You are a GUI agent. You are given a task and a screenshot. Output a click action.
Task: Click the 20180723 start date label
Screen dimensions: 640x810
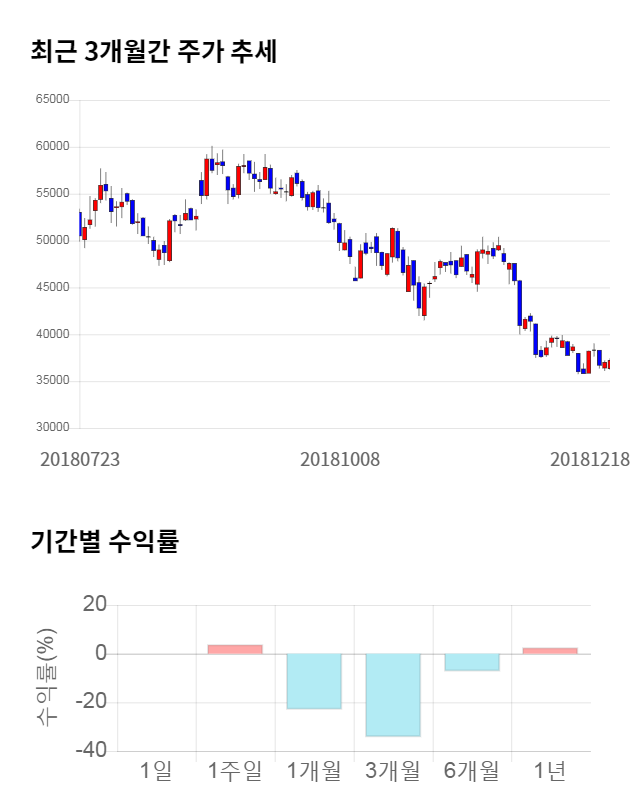pyautogui.click(x=80, y=459)
